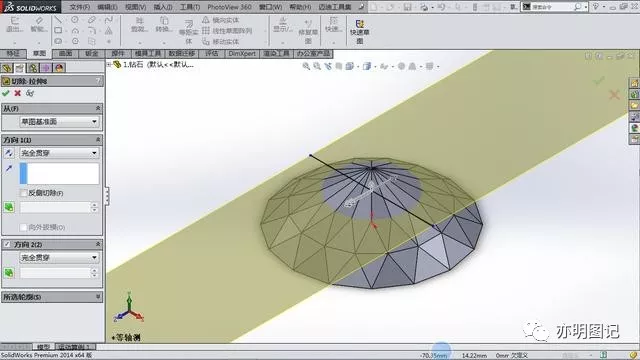Click the Undo icon in the top toolbar
640x360 pixels.
(x=441, y=7)
